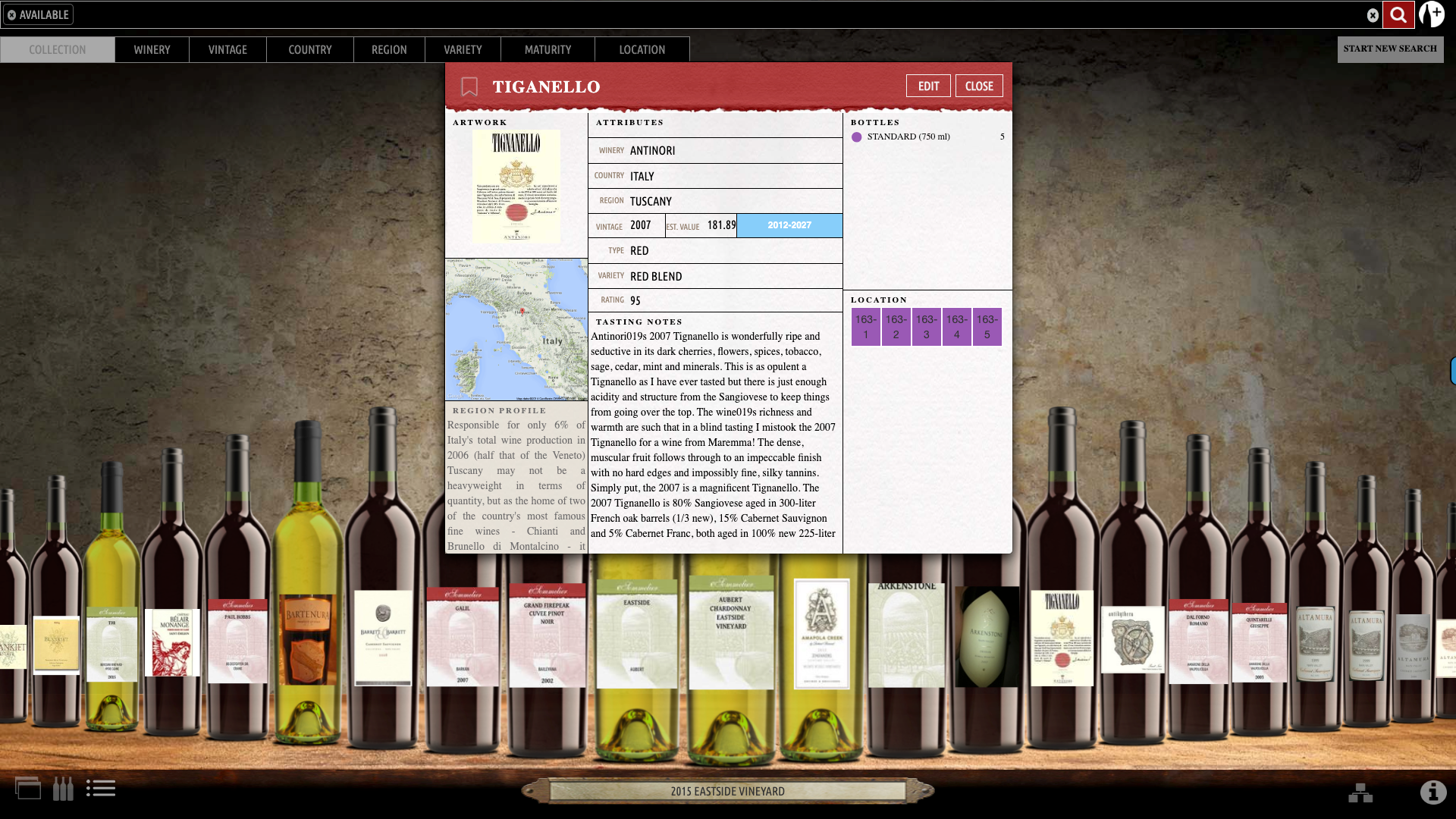
Task: Click the type value Red
Action: click(639, 251)
